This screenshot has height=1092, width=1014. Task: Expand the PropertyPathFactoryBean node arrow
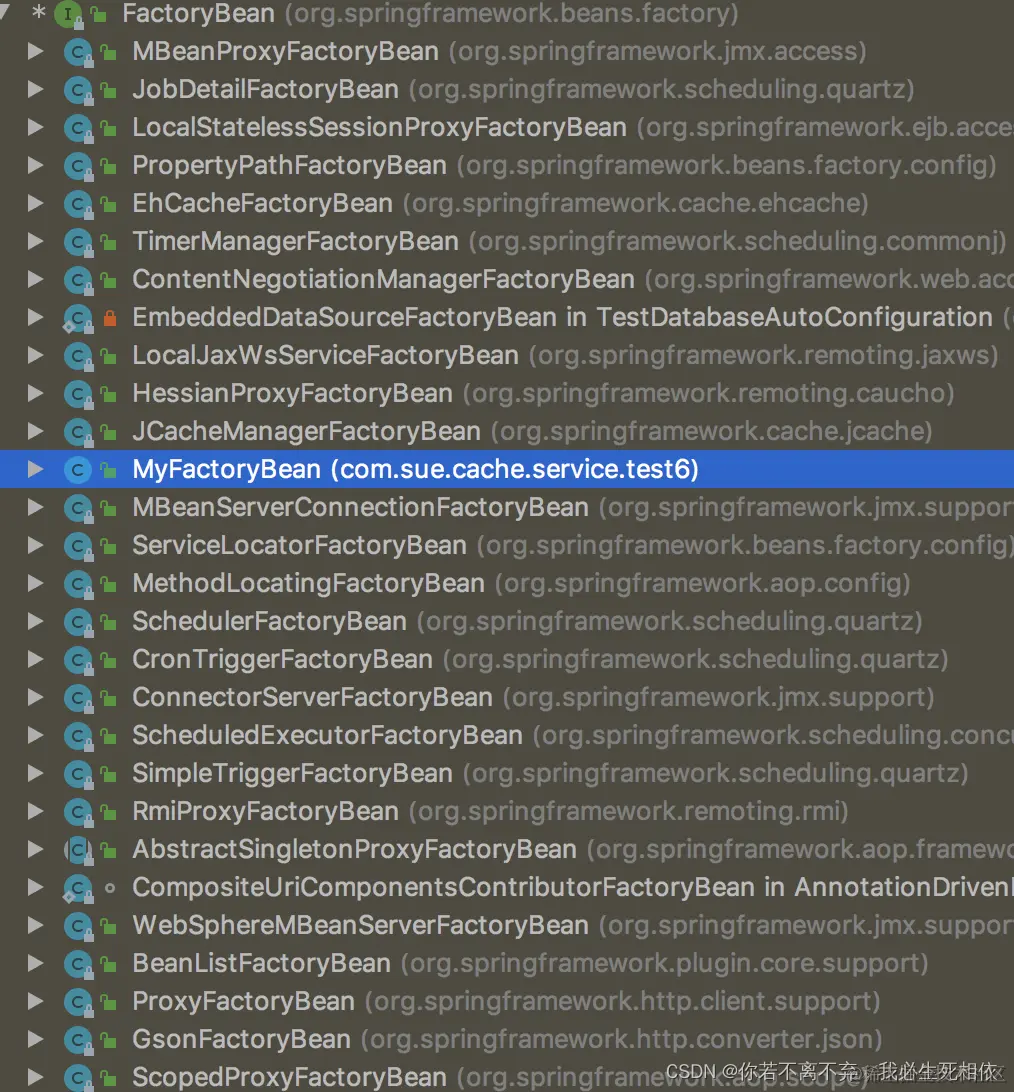(x=35, y=165)
